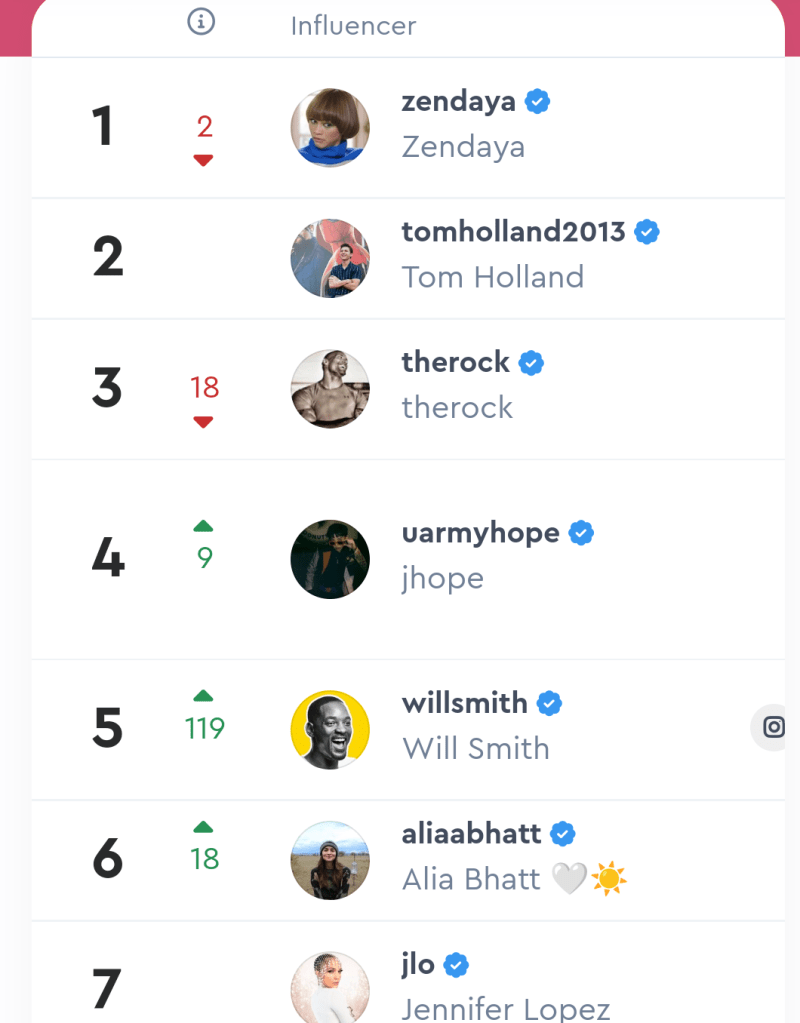This screenshot has height=1023, width=800.
Task: Click the red down arrow under 18
Action: point(203,422)
